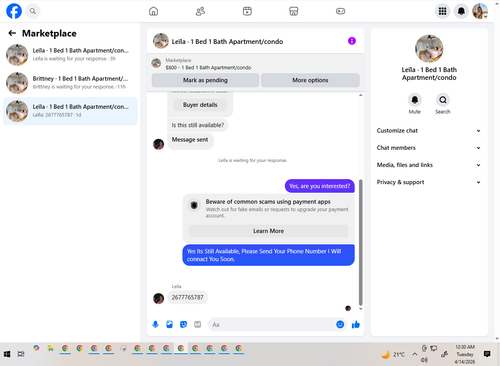Expand the Chat members section
Screen dimensions: 500x366
(429, 148)
